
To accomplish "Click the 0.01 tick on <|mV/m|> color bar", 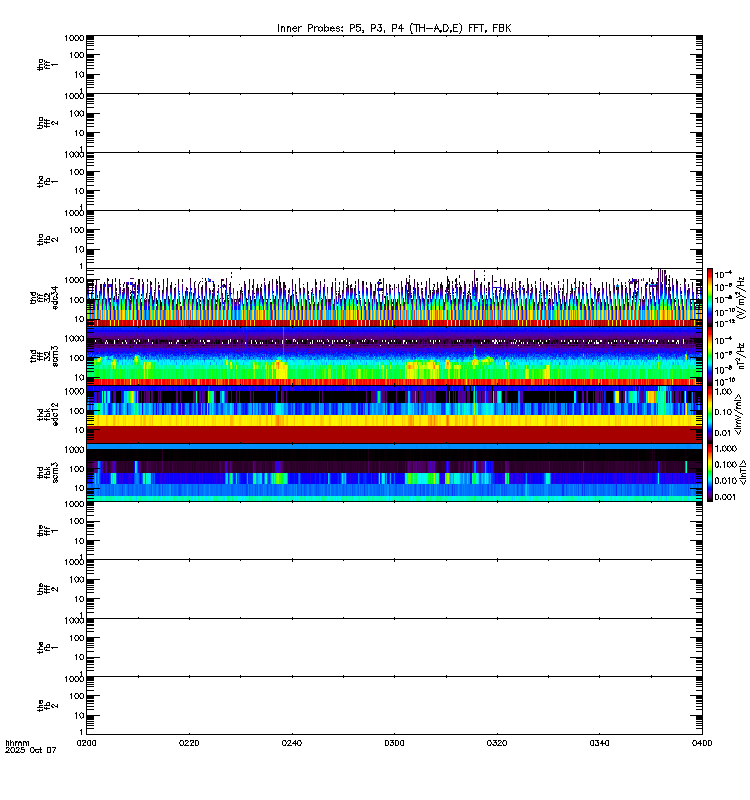I will (723, 433).
